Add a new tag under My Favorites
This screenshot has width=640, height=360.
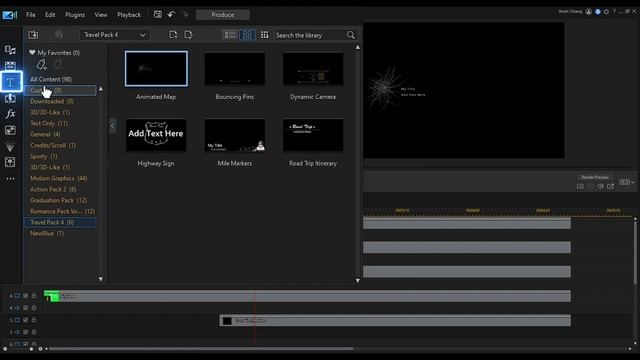click(41, 64)
